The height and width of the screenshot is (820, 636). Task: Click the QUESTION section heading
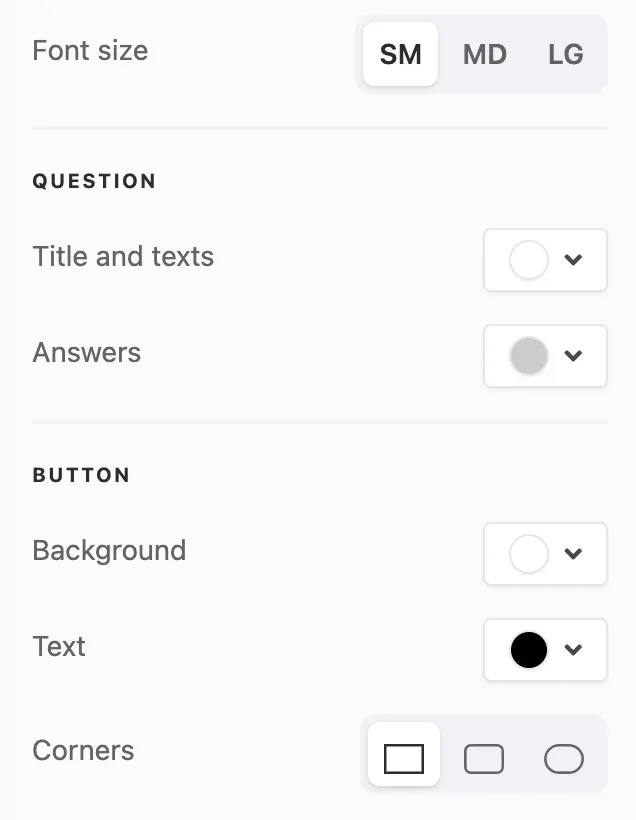[94, 181]
